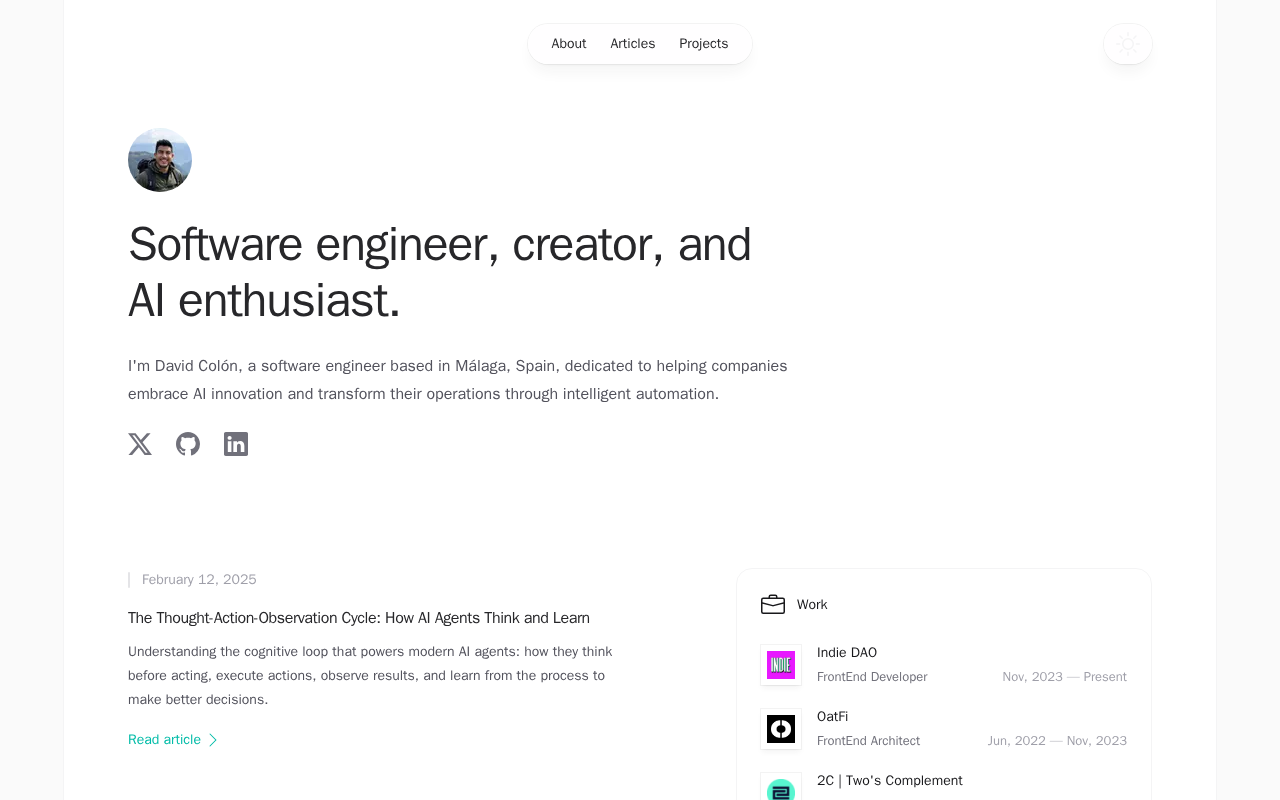Open the GitHub profile icon

click(188, 444)
